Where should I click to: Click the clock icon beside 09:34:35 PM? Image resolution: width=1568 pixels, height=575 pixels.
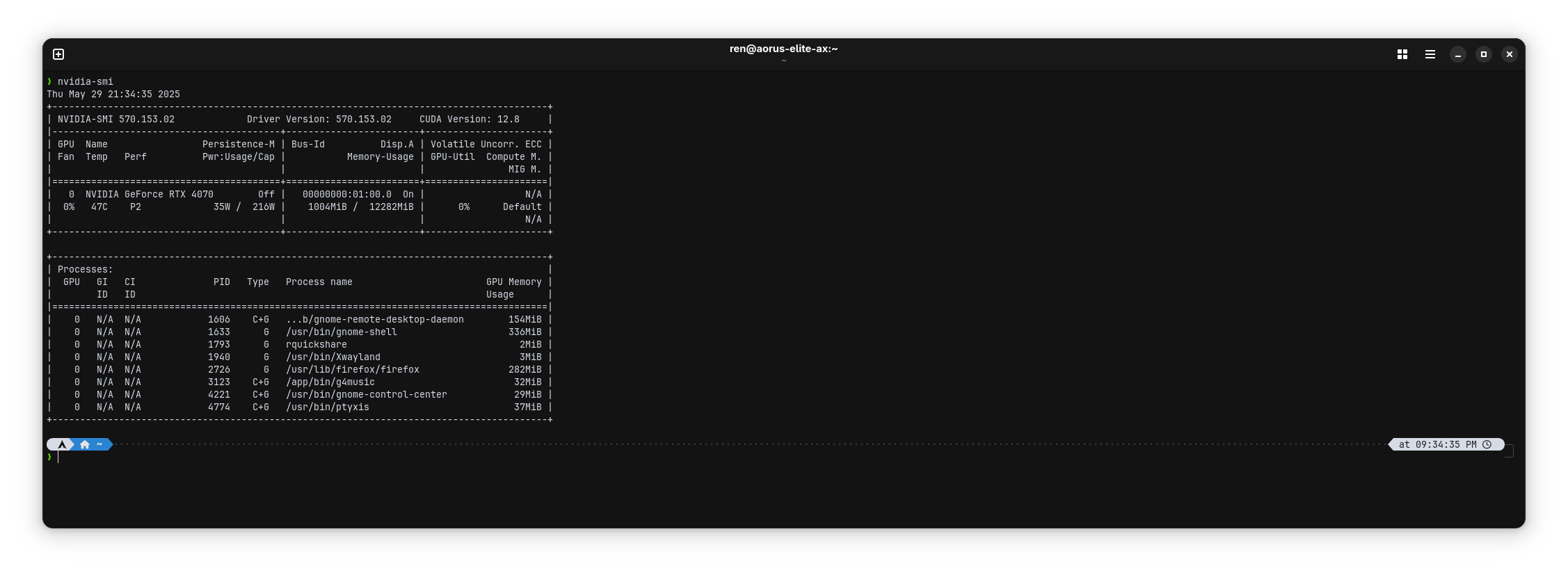click(x=1487, y=444)
